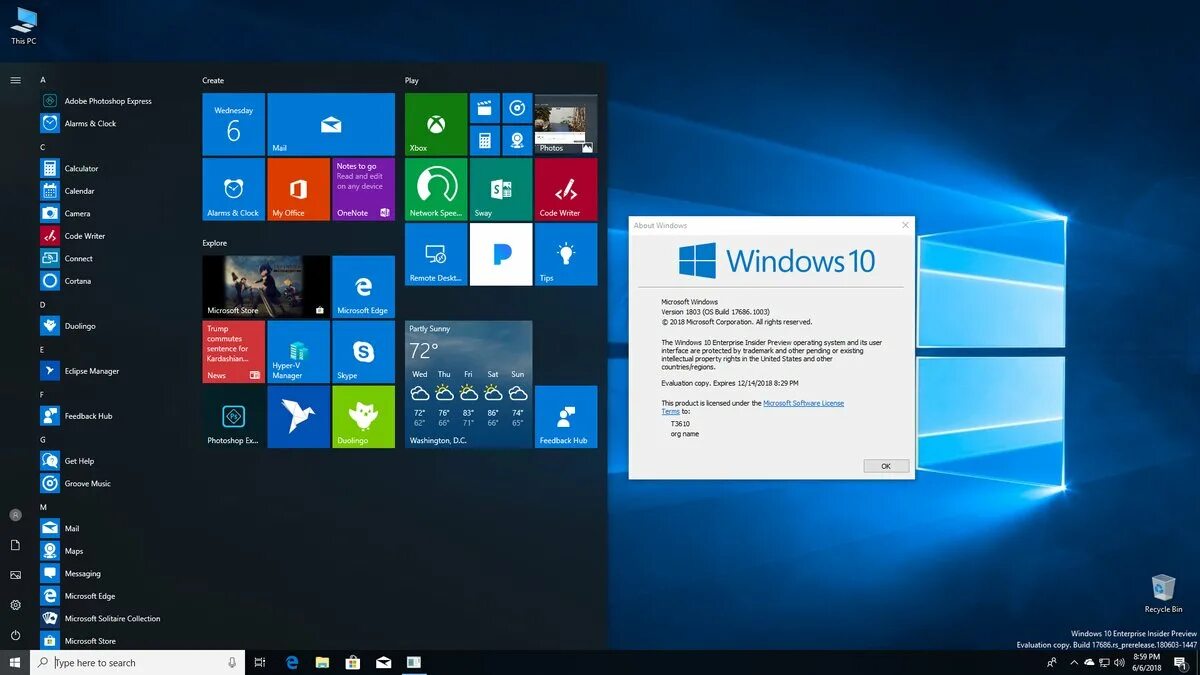The width and height of the screenshot is (1200, 675).
Task: Open the small Calculator tile in Play group
Action: [484, 140]
